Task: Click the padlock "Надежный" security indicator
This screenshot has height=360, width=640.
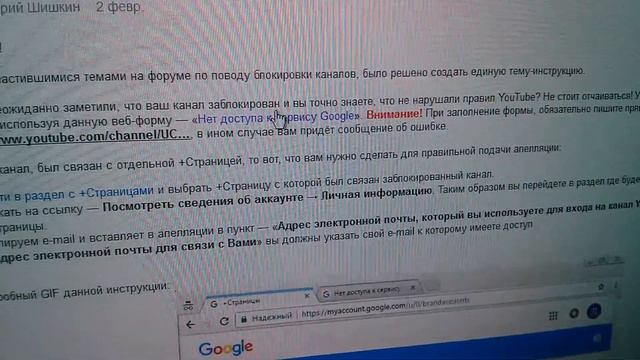Action: (x=267, y=317)
